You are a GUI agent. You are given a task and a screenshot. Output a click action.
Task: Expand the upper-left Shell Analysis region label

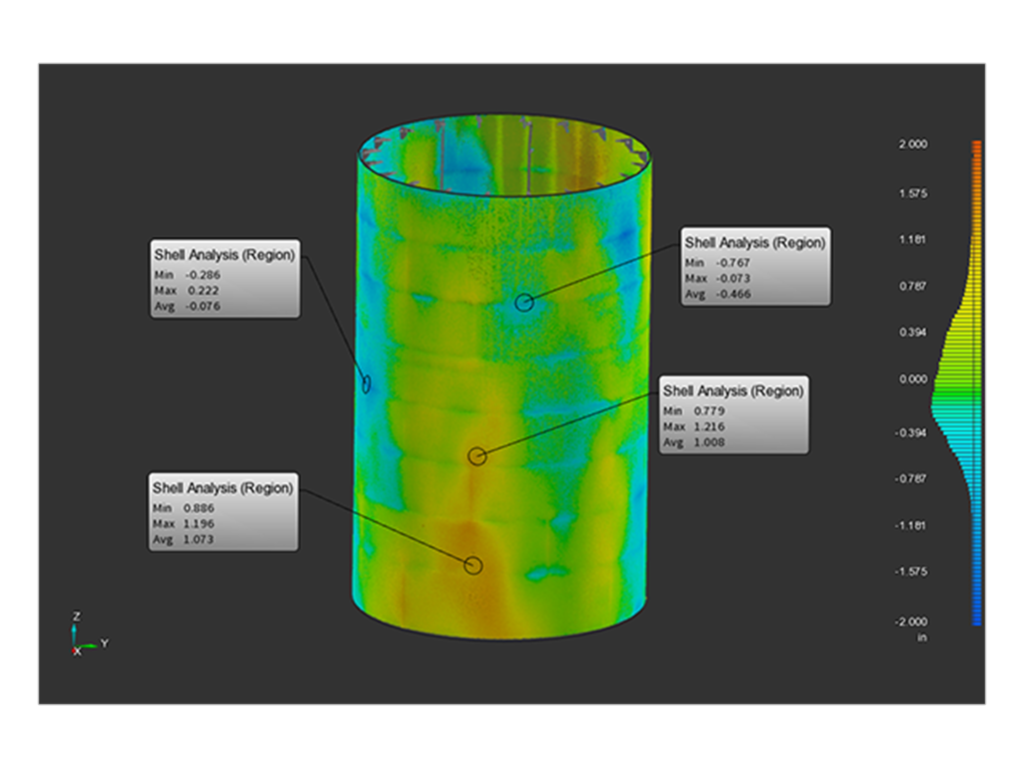(x=222, y=281)
